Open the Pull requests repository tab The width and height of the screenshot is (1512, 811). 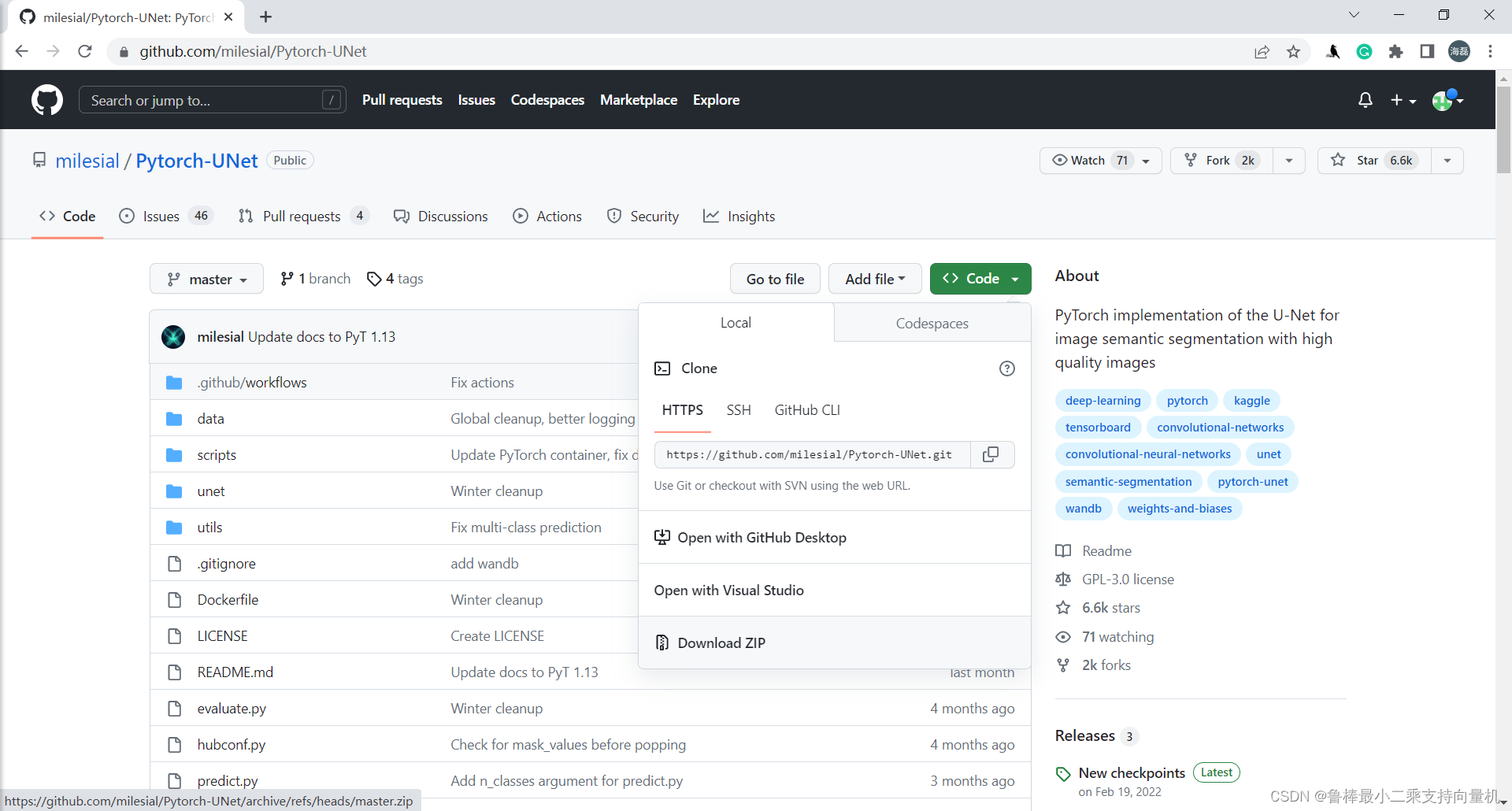(x=303, y=217)
